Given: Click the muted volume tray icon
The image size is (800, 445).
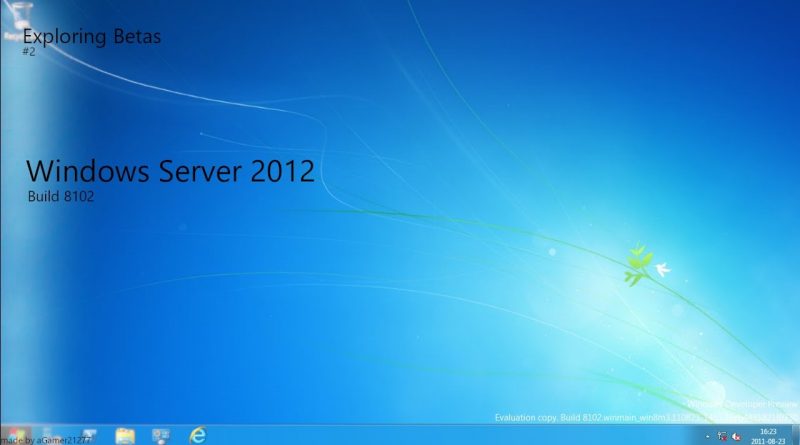Looking at the screenshot, I should tap(736, 436).
